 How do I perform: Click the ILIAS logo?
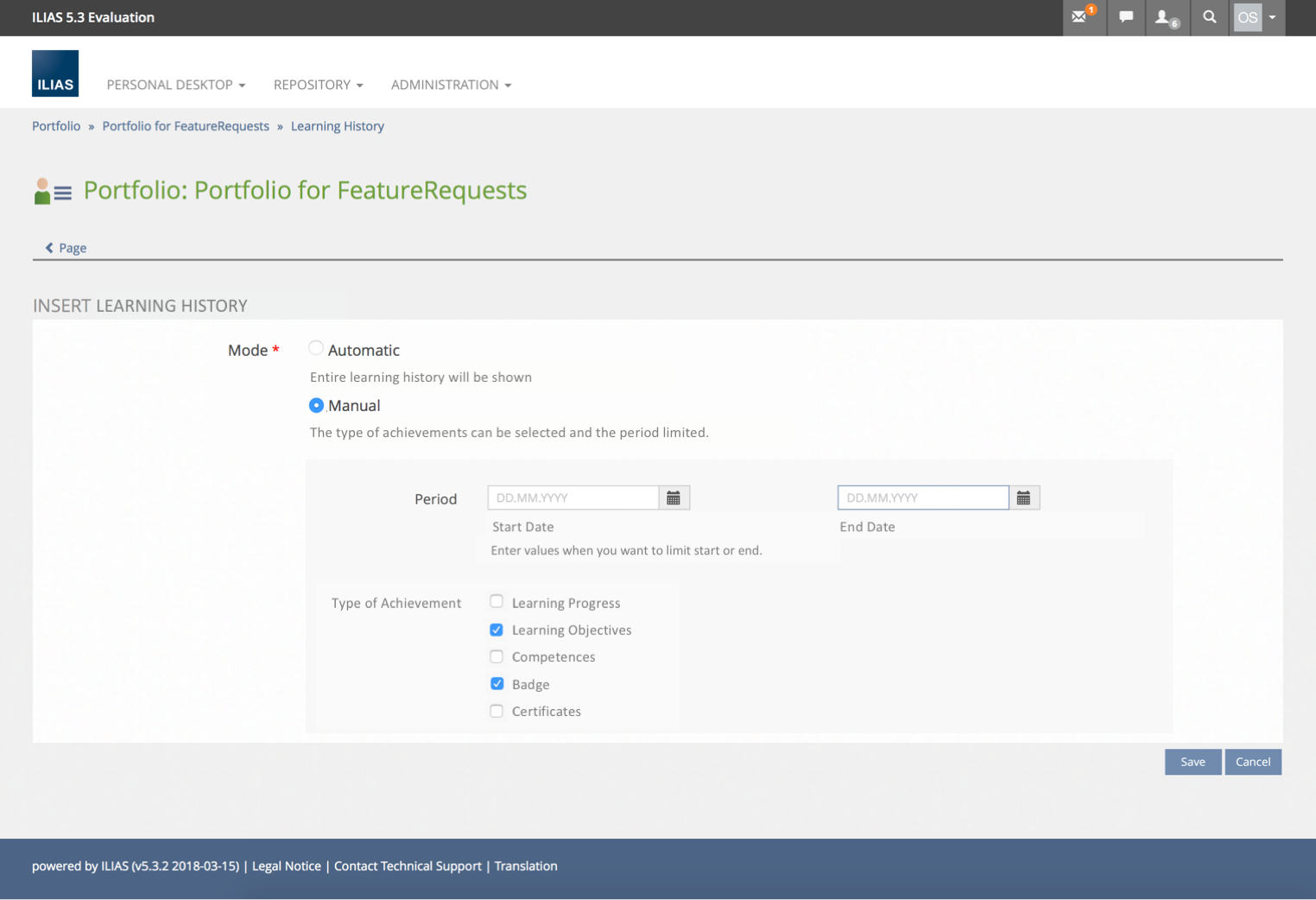coord(55,73)
